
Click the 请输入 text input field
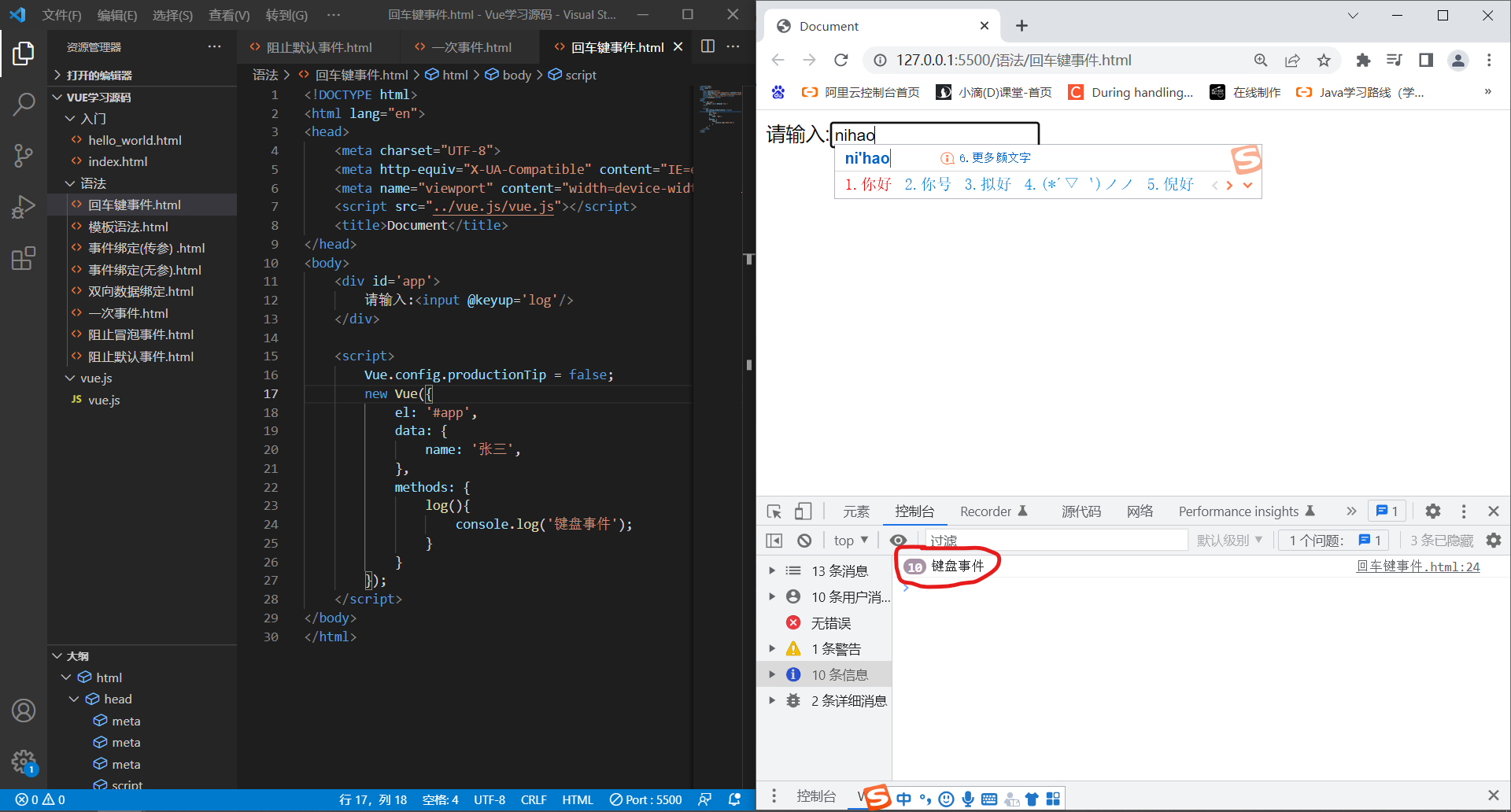point(935,135)
